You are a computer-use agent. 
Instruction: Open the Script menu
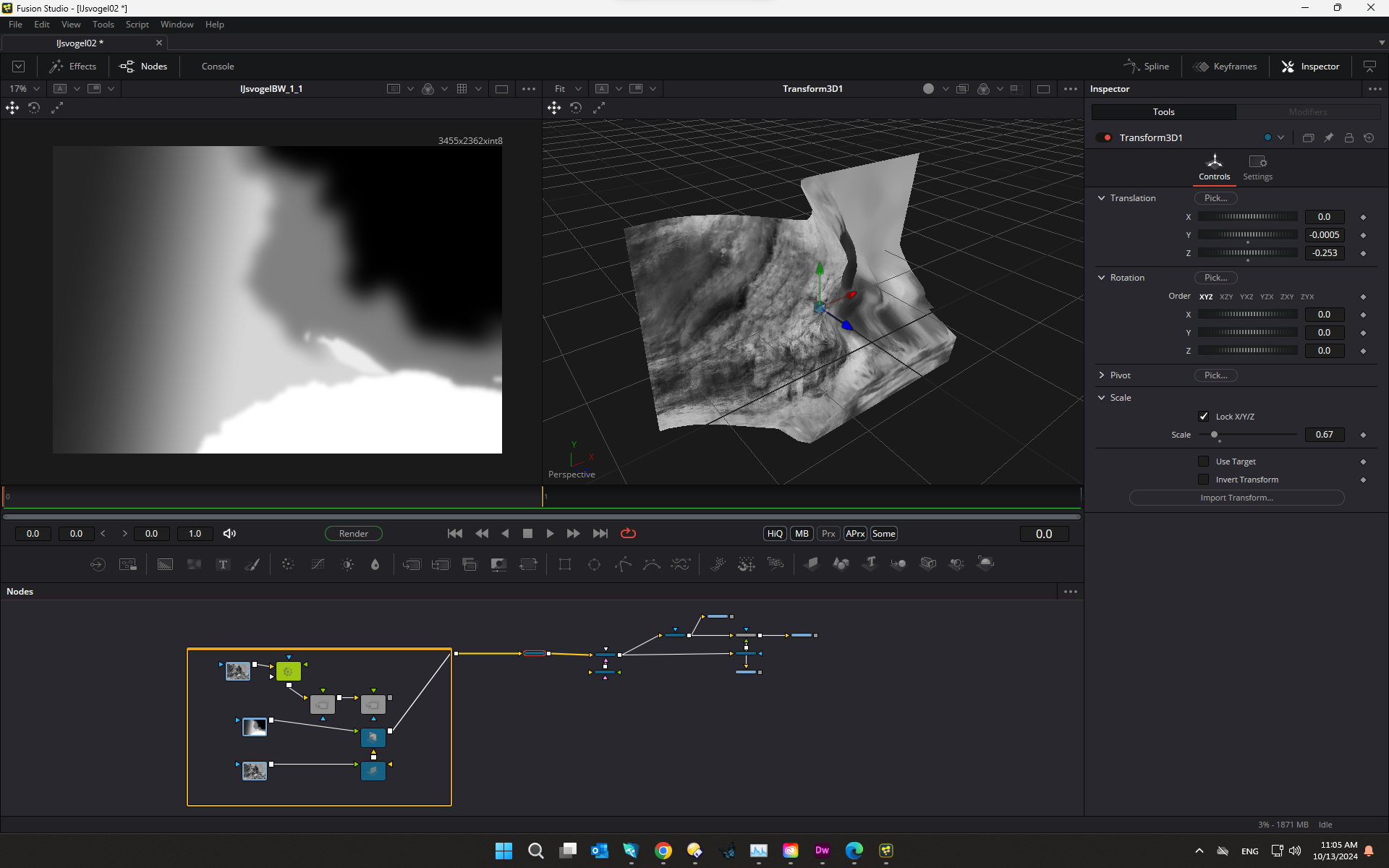[137, 25]
